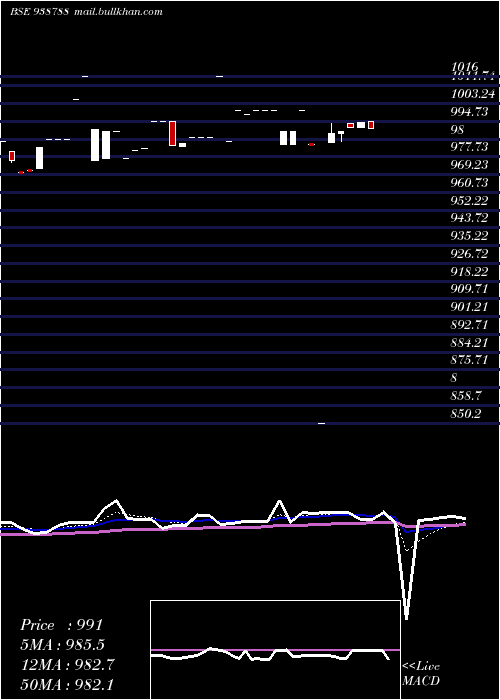Screen dimensions: 500x700
Task: Click the mail.bullkhan.com watermark text
Action: coord(117,12)
